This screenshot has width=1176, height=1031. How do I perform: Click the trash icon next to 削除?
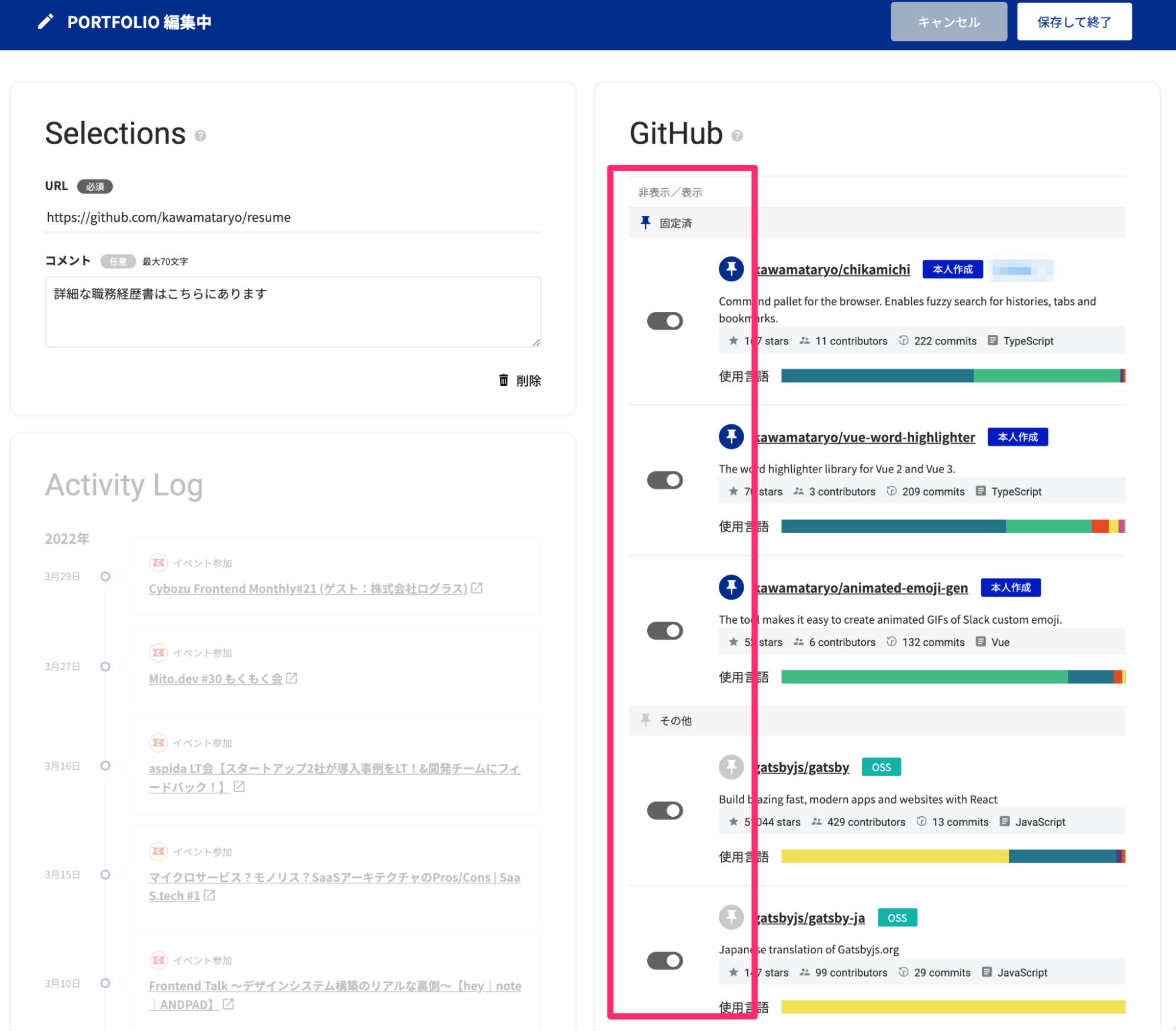(x=502, y=380)
